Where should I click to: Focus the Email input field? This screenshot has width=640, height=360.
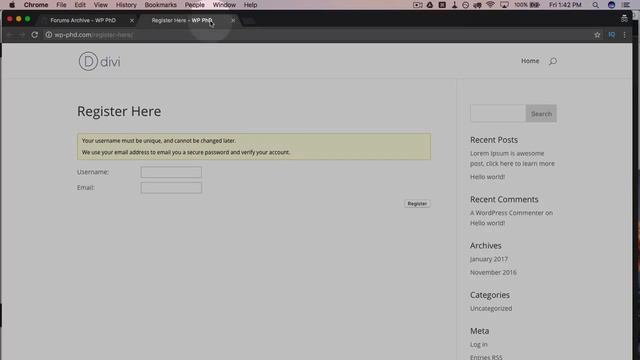tap(171, 188)
